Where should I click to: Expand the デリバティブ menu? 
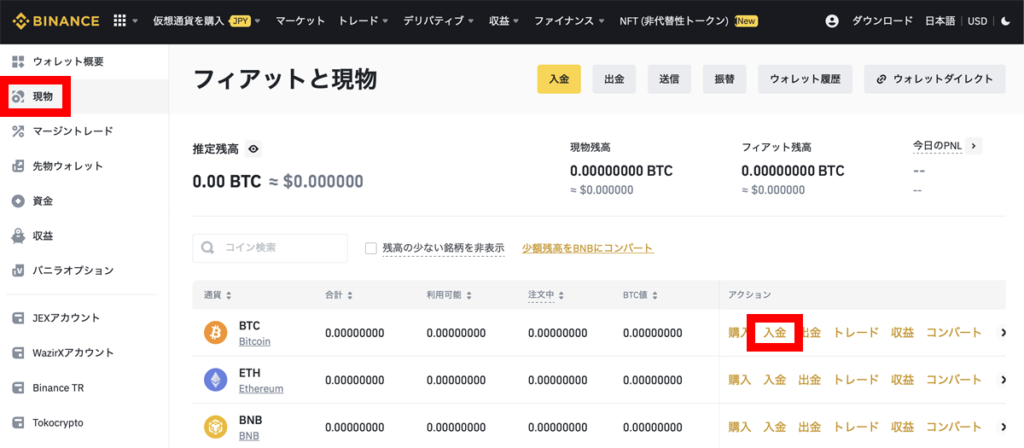pos(438,21)
